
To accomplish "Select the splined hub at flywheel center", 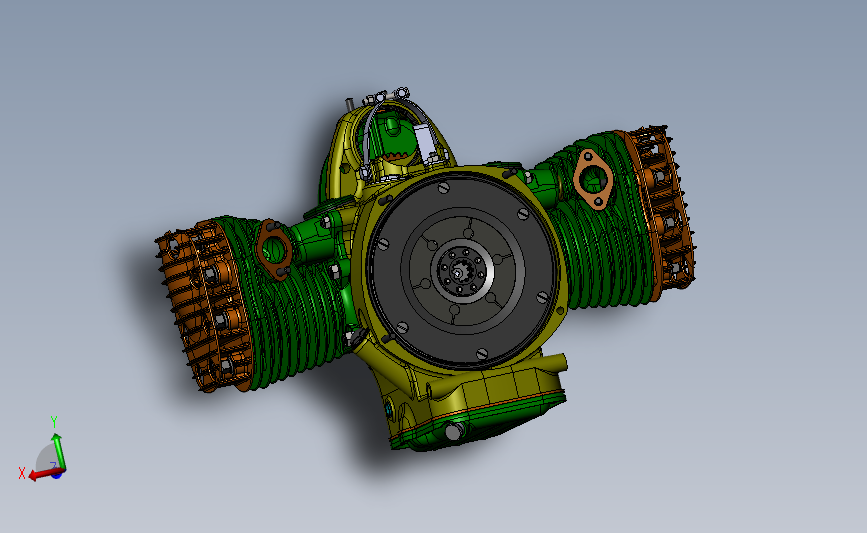I will click(460, 272).
